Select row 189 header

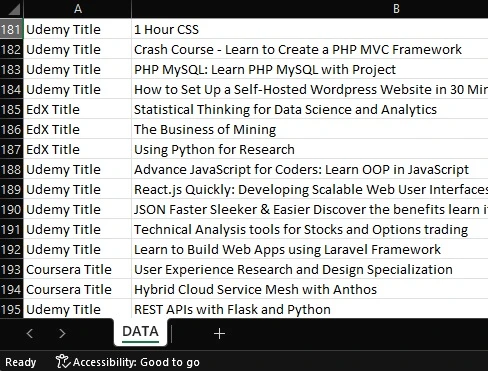11,189
